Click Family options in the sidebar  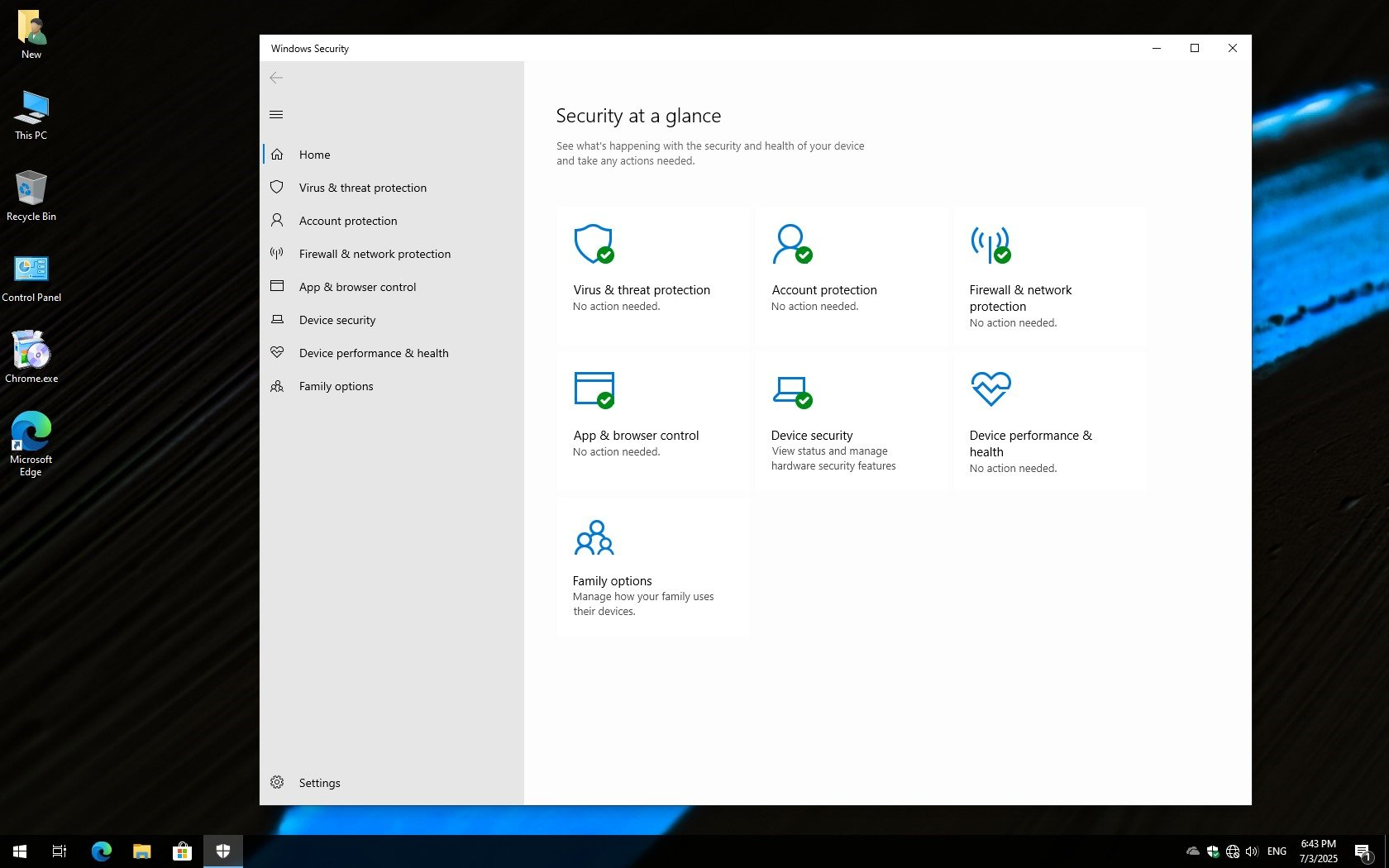point(336,386)
